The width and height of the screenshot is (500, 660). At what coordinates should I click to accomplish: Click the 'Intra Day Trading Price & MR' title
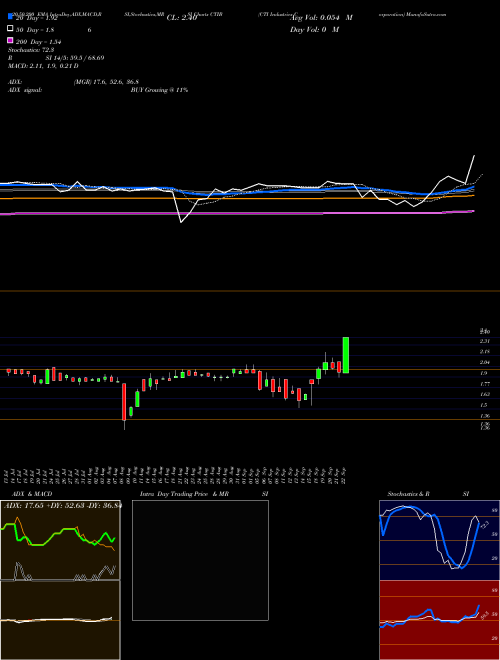tap(184, 494)
